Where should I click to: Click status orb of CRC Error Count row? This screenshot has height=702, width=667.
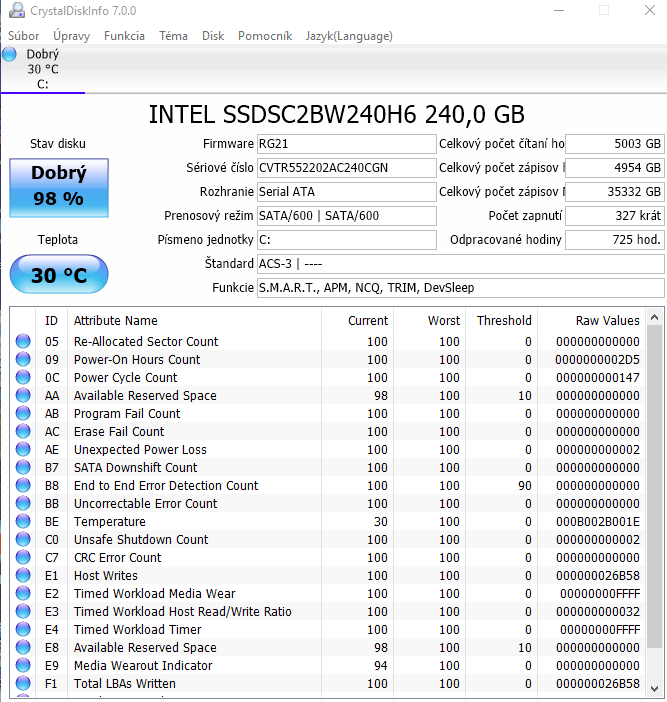coord(23,557)
